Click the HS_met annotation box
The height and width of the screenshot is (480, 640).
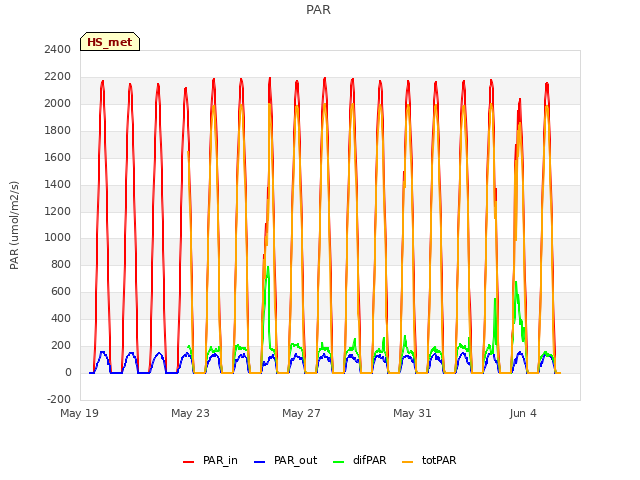coord(110,42)
